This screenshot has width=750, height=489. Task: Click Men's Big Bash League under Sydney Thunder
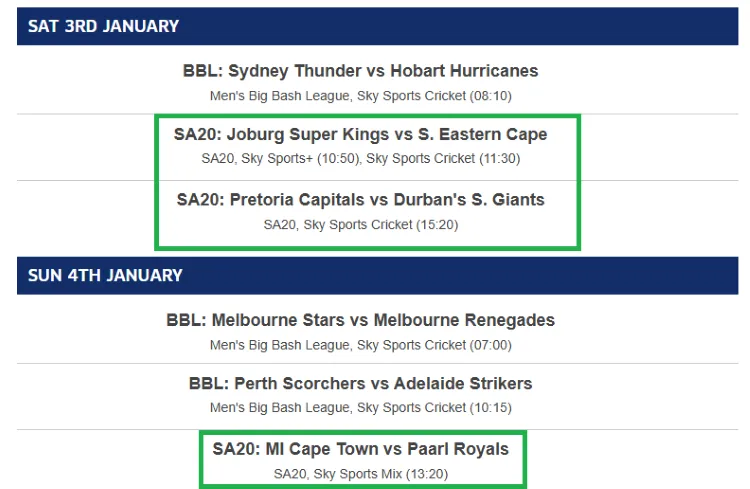click(279, 96)
